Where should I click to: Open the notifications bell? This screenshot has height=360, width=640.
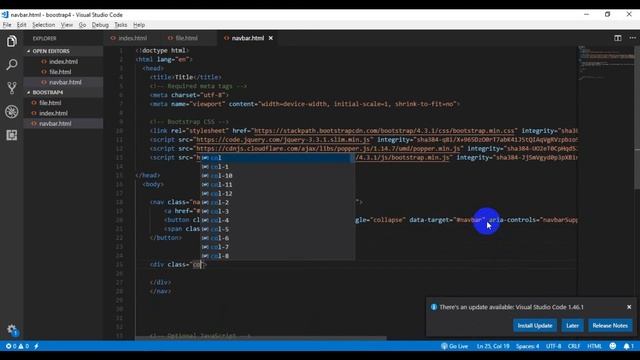[629, 346]
